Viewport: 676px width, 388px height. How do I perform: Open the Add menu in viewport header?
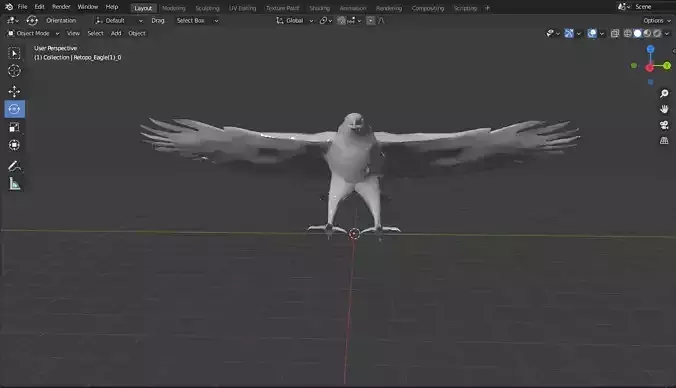pyautogui.click(x=116, y=33)
